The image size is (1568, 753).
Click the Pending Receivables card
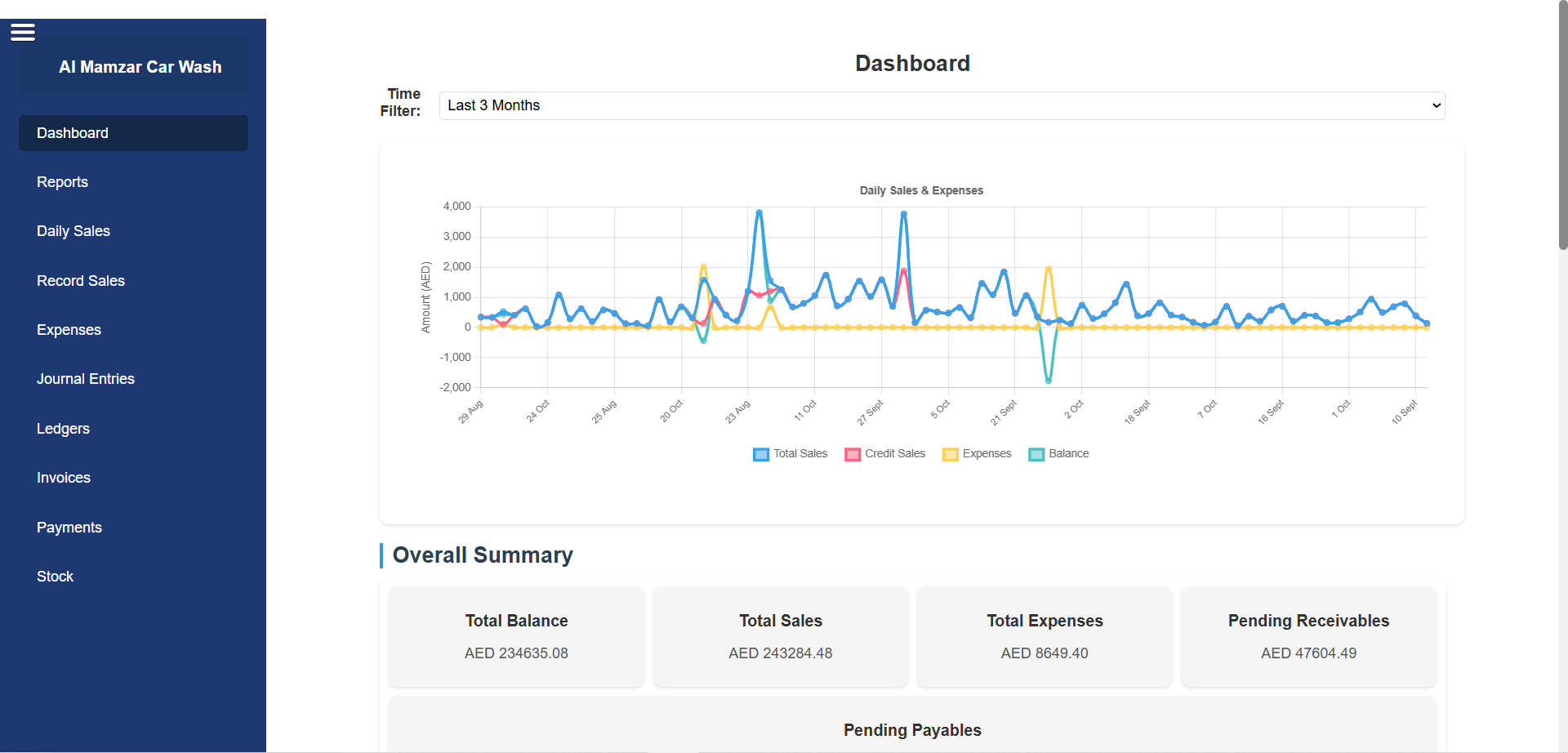(x=1308, y=636)
